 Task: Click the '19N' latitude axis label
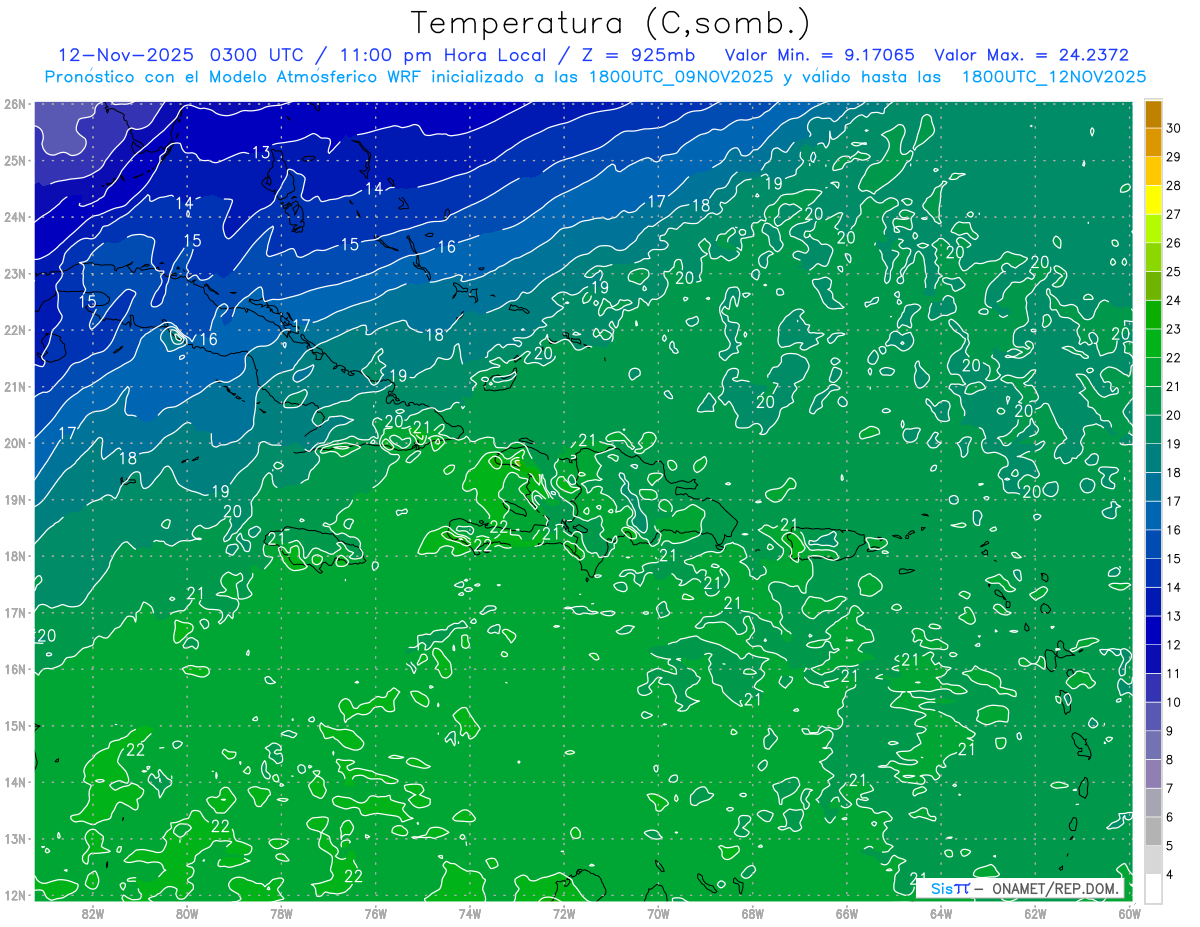pos(15,499)
